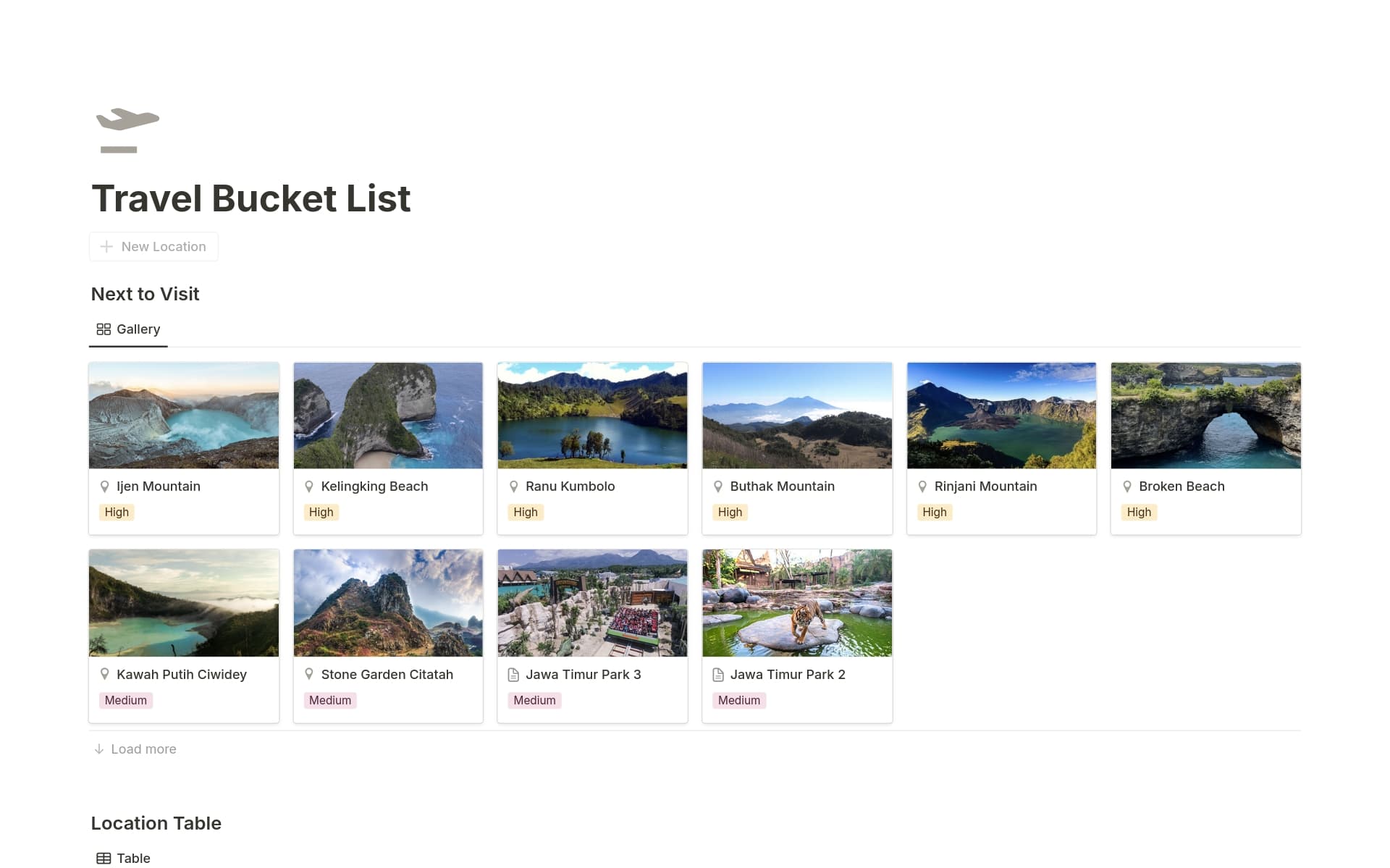Click the Travel Bucket List title text

tap(250, 198)
